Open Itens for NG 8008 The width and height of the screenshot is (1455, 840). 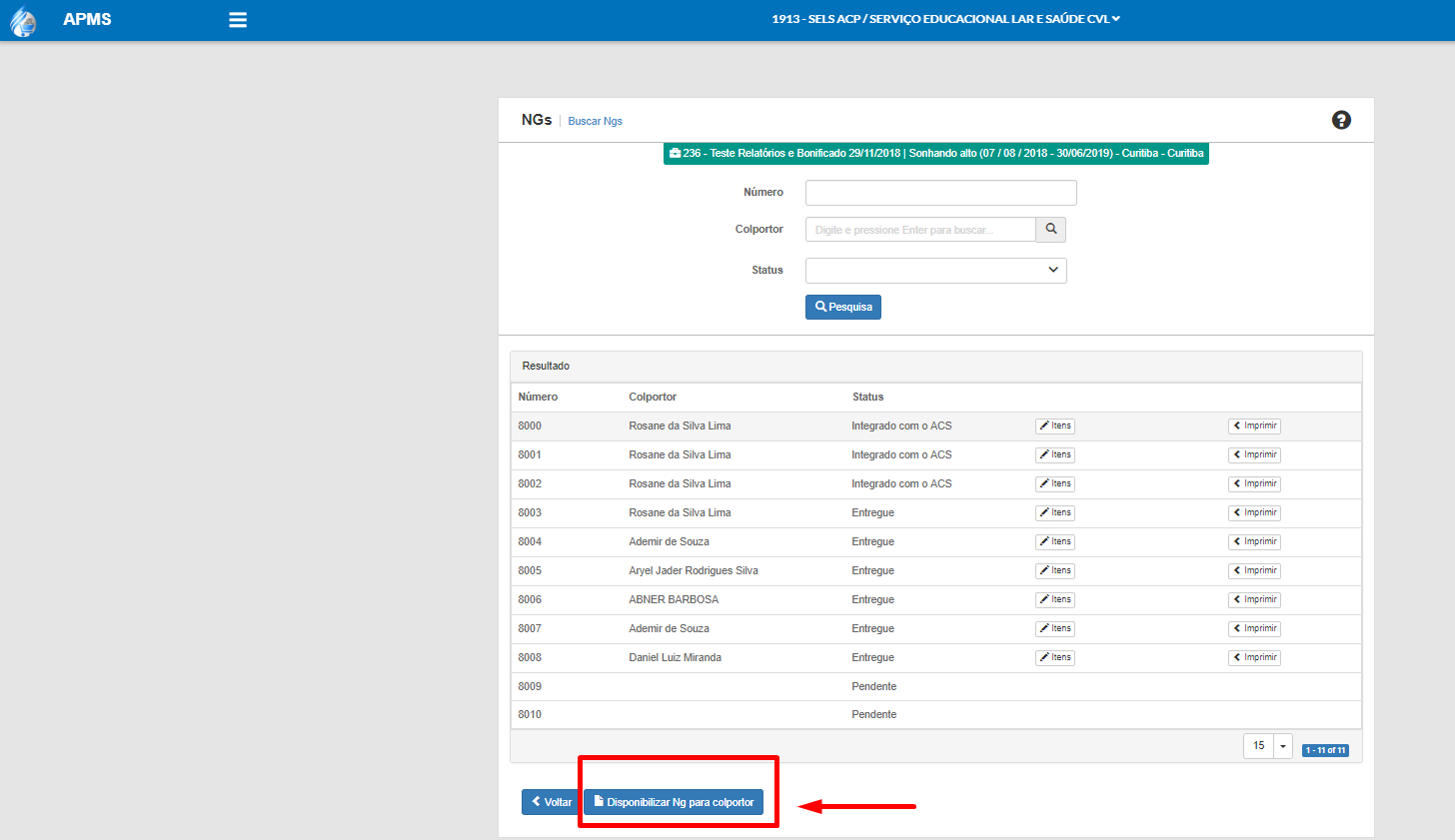(1055, 657)
